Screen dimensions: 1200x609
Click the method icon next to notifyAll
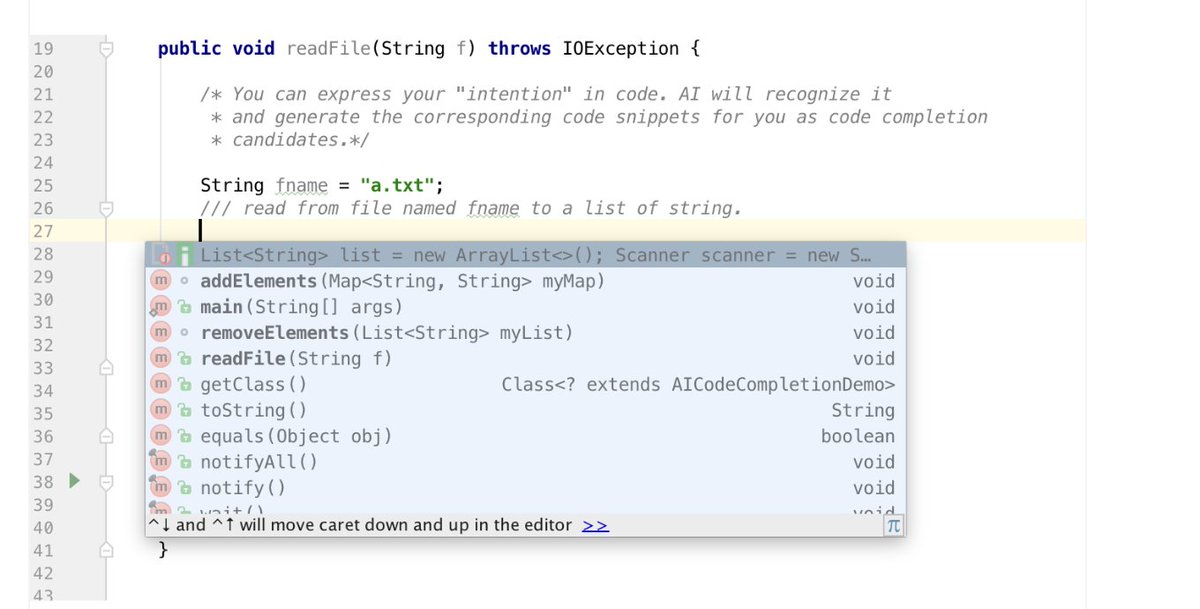point(160,462)
